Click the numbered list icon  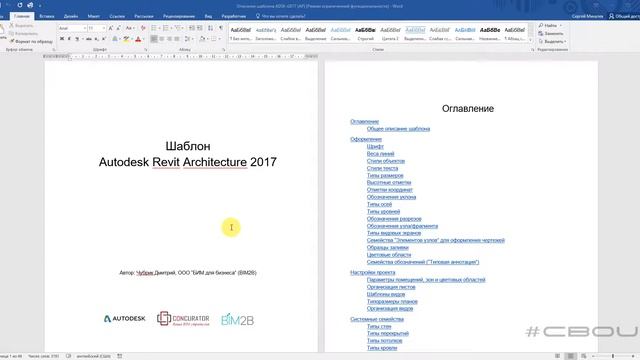click(x=166, y=28)
